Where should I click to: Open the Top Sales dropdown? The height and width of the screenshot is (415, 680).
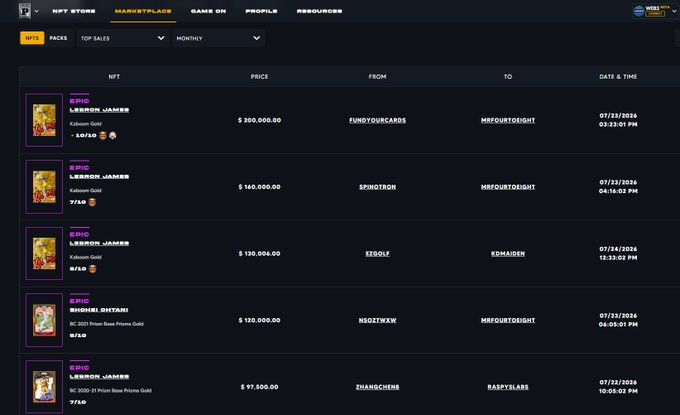(122, 38)
